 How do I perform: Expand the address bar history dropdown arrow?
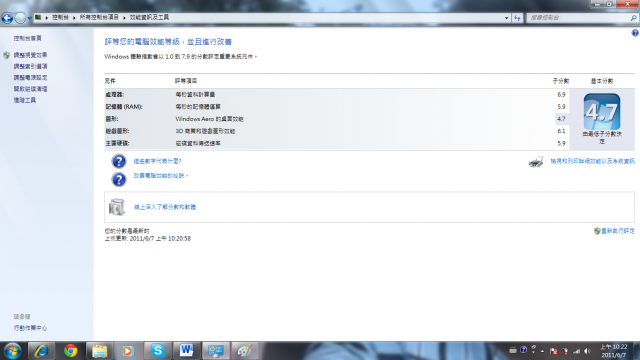(x=507, y=18)
